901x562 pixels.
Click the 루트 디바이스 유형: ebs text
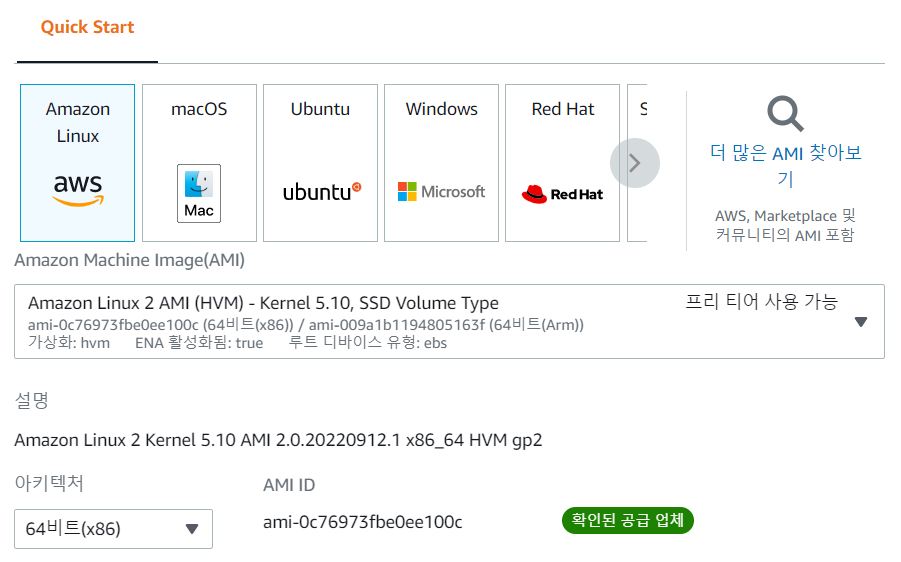pyautogui.click(x=368, y=343)
